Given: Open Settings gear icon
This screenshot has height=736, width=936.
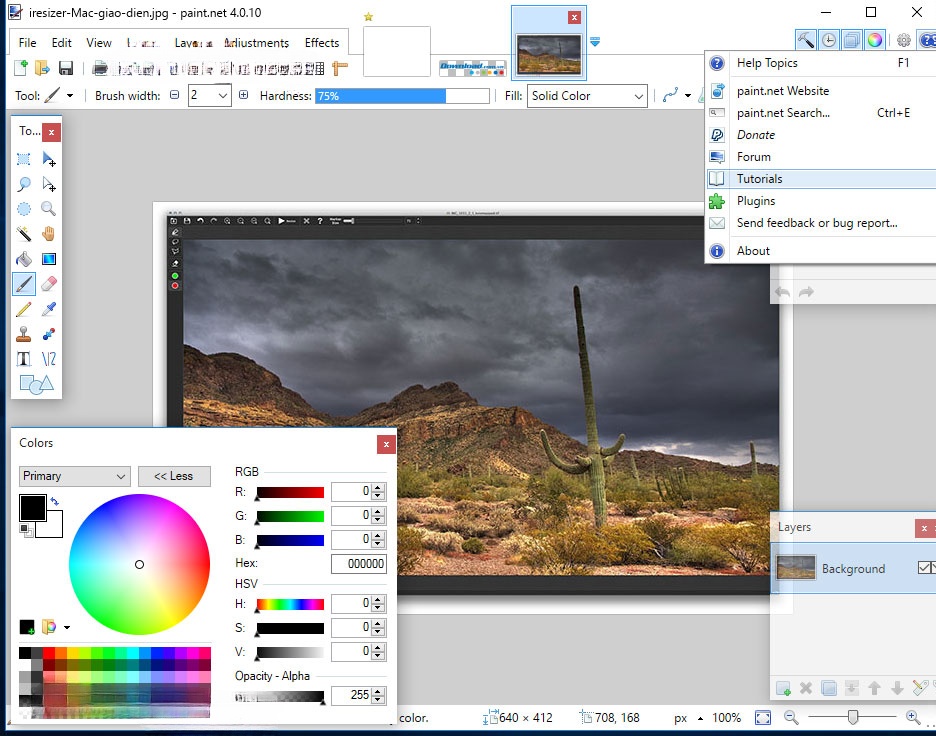Looking at the screenshot, I should click(x=904, y=40).
